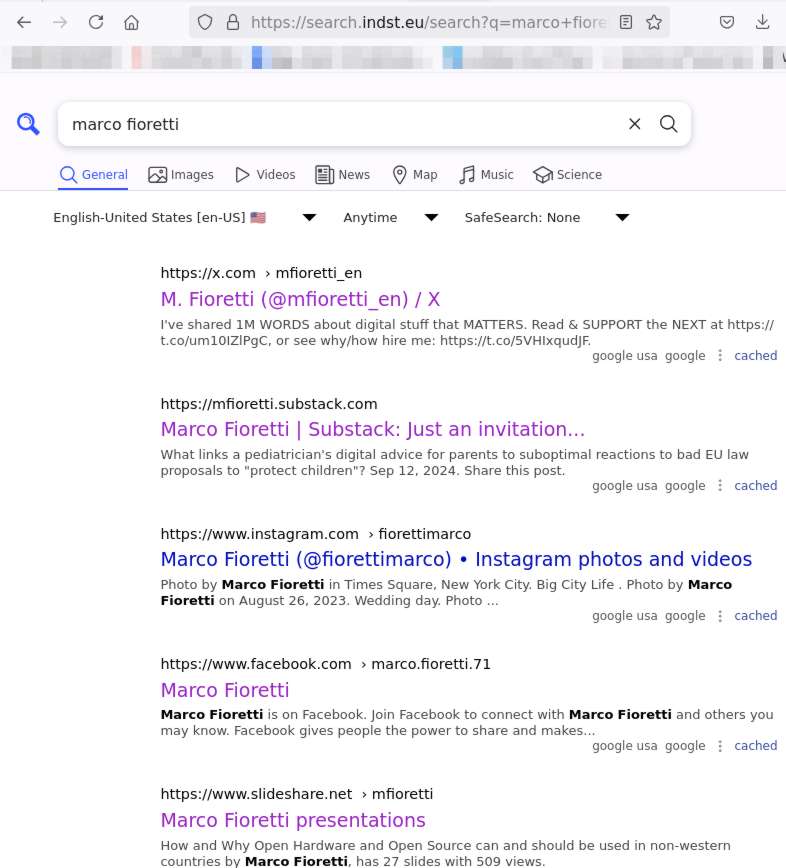Click the blue SearXNG magnifier logo

coord(28,124)
